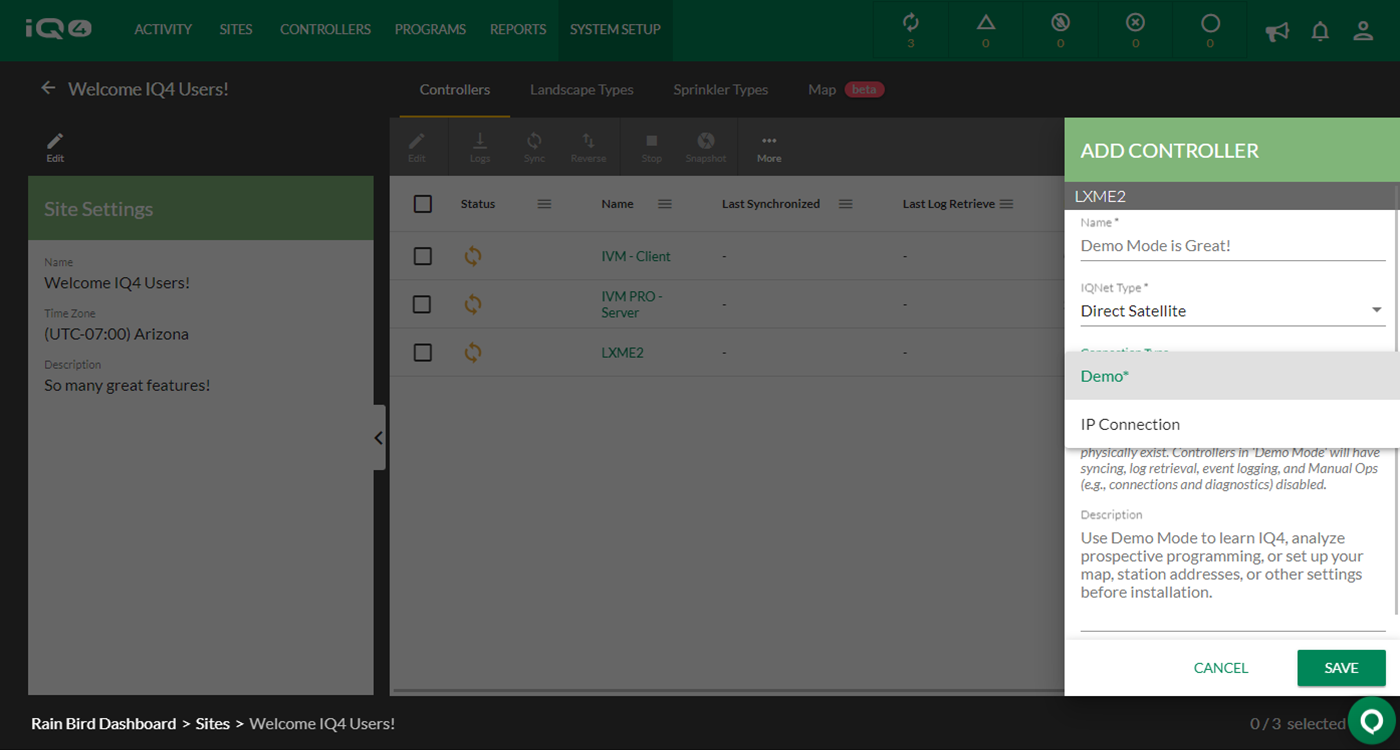Click the Sync toolbar icon
The image size is (1400, 750).
534,147
